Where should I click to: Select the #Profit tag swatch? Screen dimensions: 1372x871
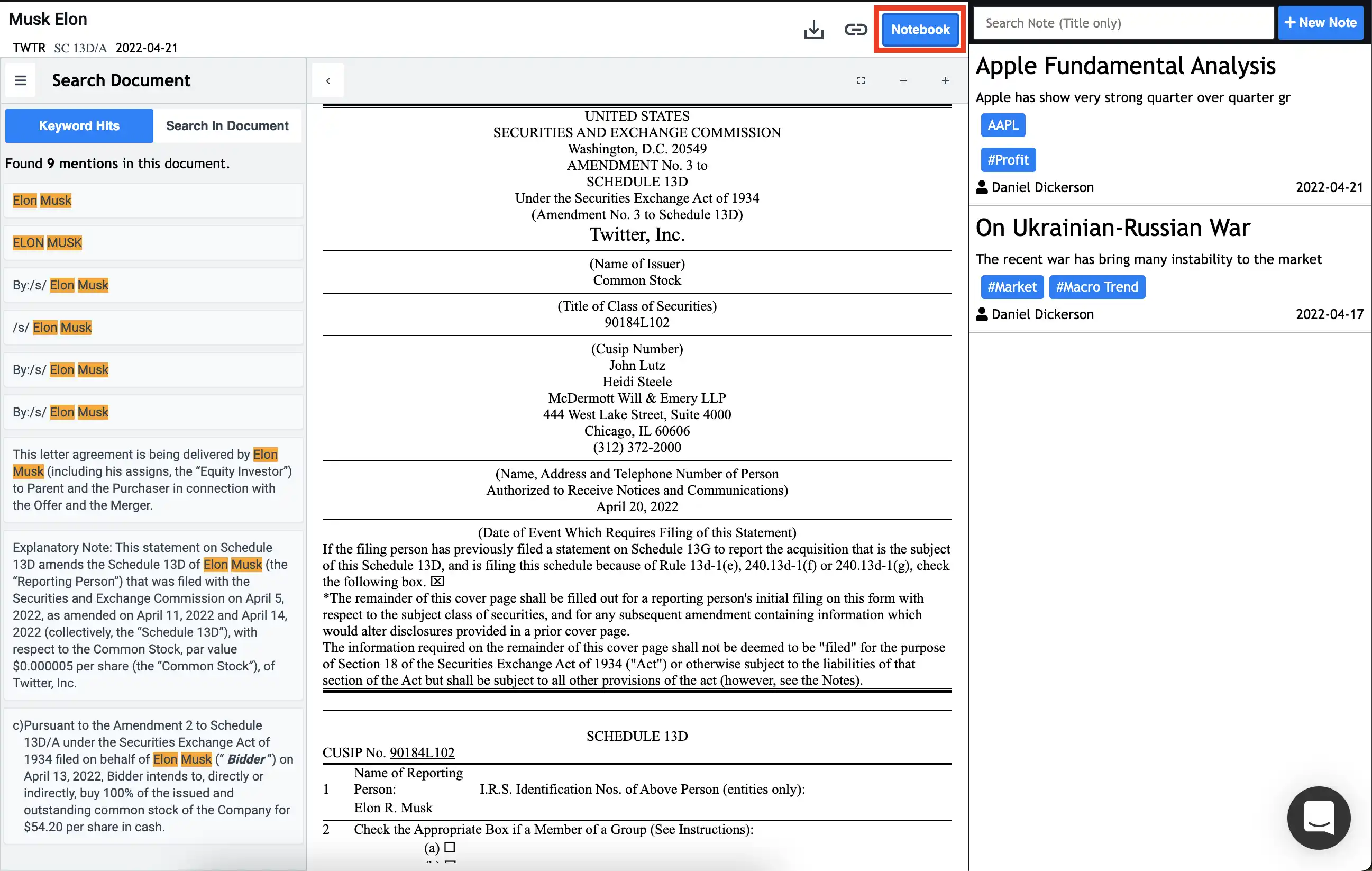point(1008,160)
